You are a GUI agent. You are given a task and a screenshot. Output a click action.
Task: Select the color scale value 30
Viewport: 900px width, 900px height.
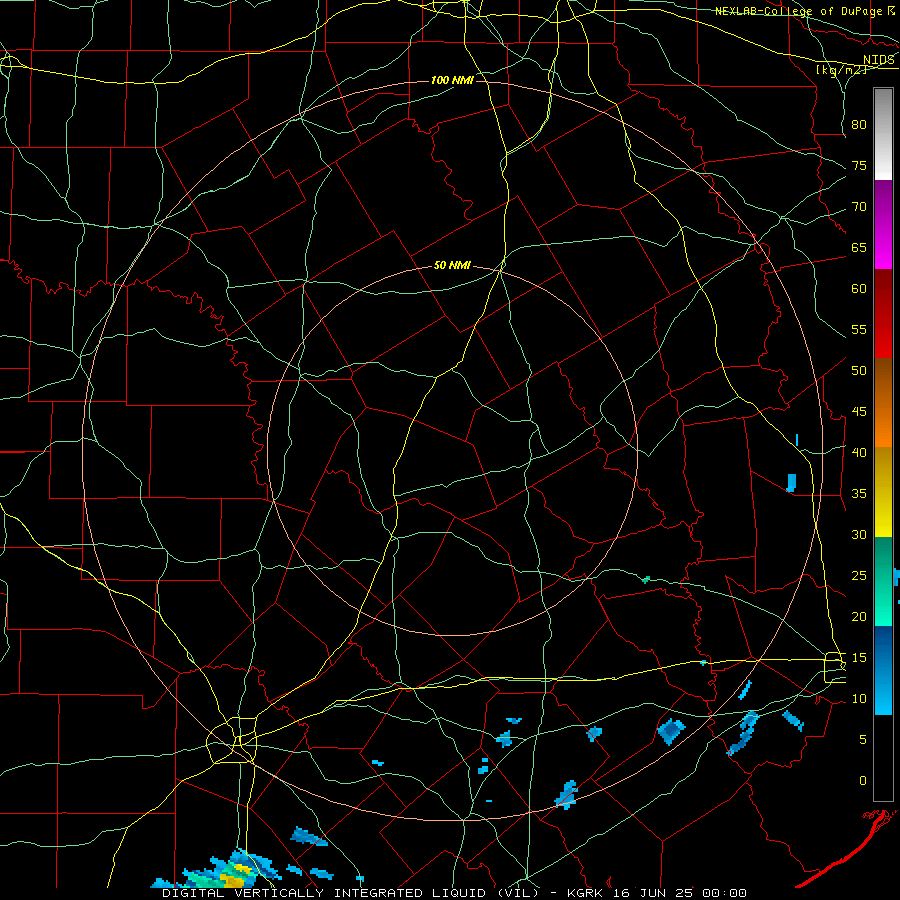pos(859,534)
